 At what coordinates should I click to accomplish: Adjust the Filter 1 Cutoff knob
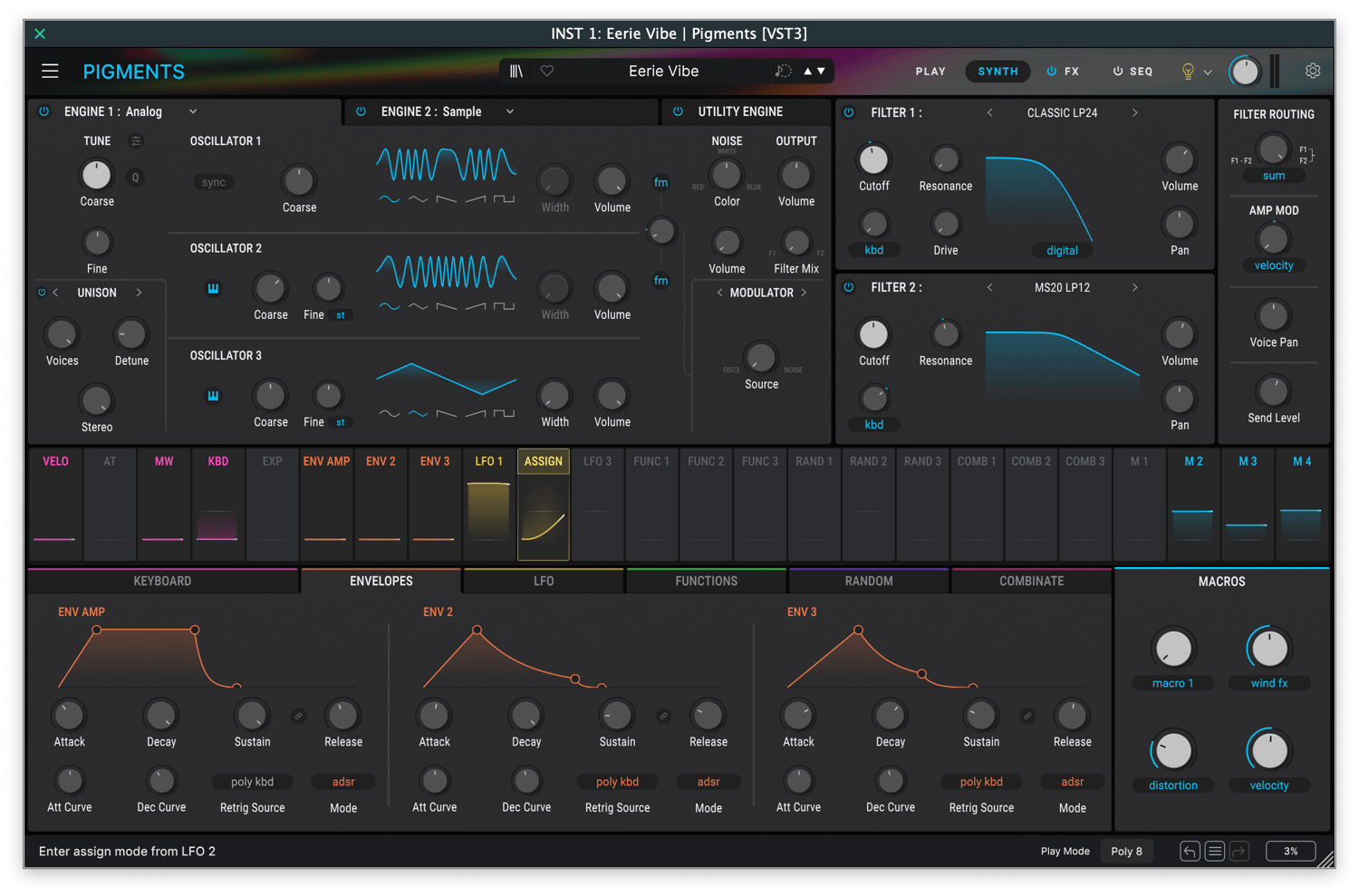tap(873, 159)
